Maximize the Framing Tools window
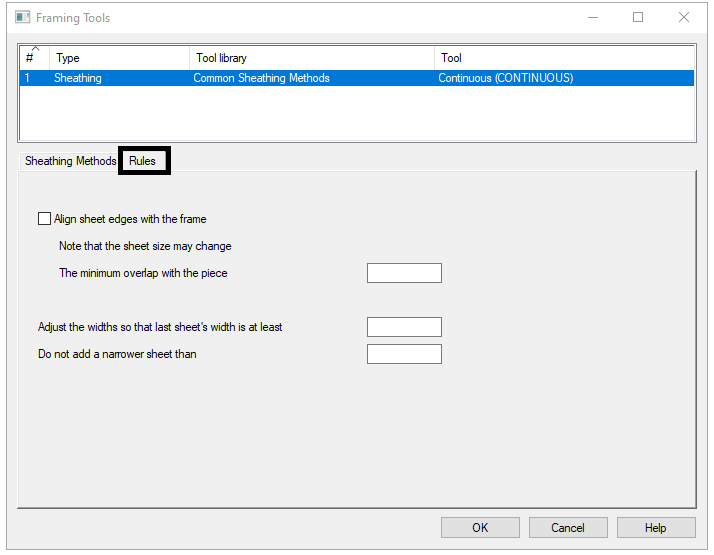The width and height of the screenshot is (714, 555). pyautogui.click(x=638, y=17)
